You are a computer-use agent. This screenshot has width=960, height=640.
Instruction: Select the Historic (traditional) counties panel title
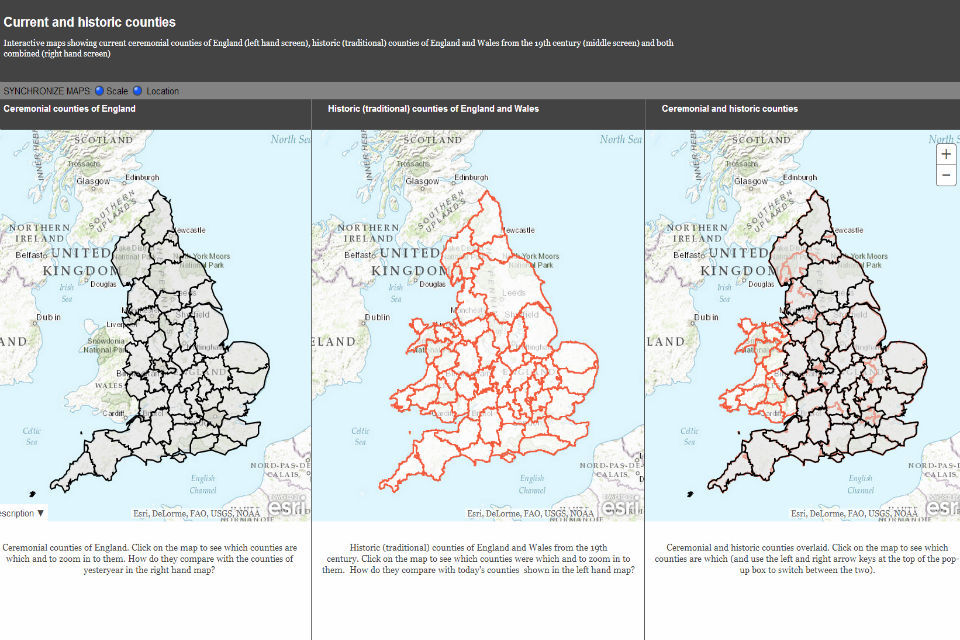coord(433,108)
